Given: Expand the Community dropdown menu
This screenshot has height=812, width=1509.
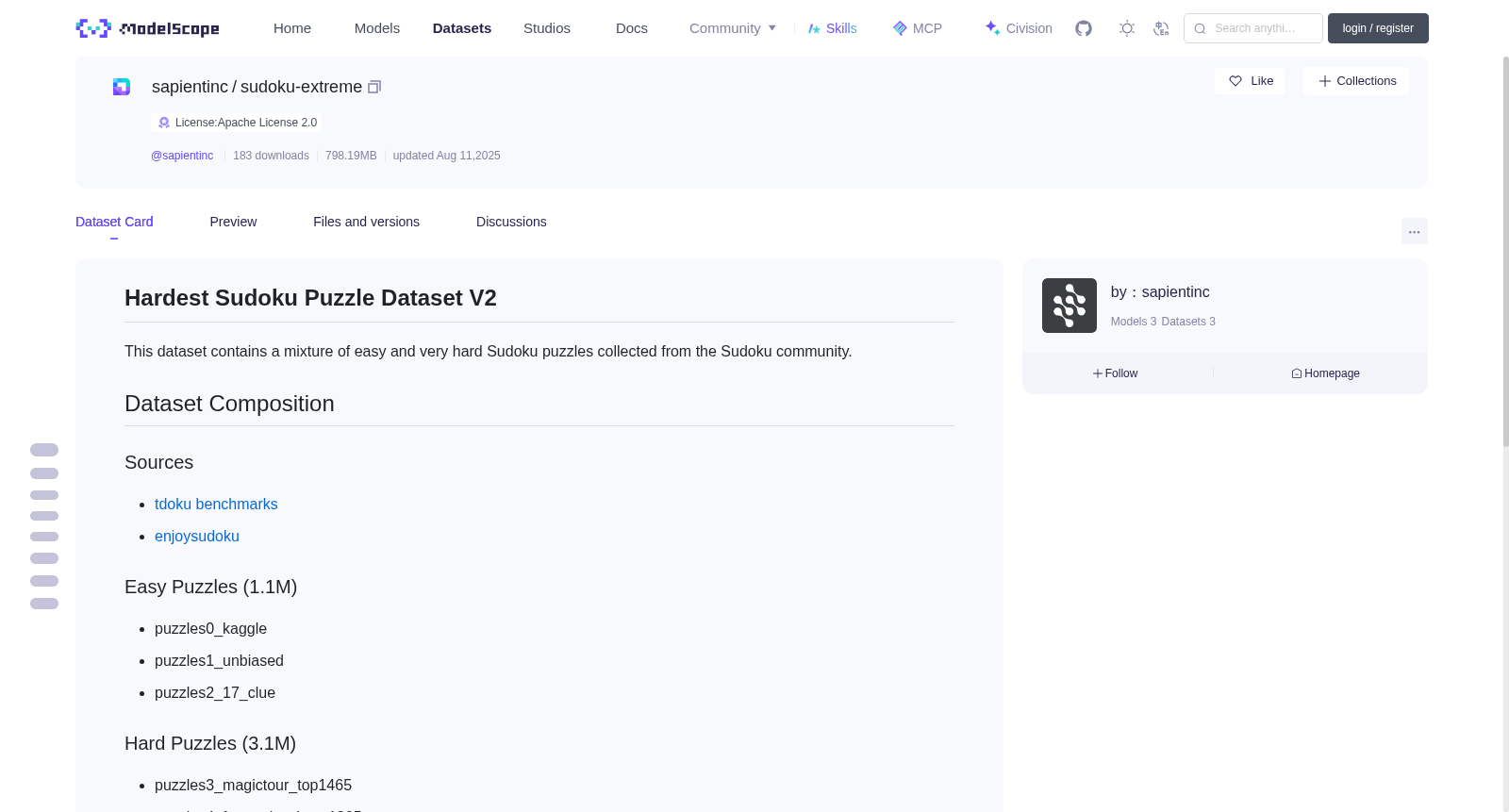Looking at the screenshot, I should [x=733, y=28].
